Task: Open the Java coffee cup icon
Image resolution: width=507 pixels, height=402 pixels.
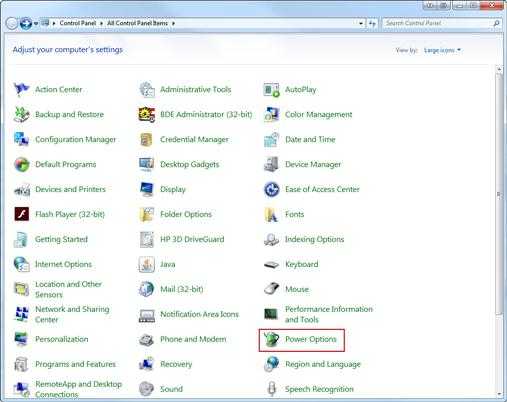Action: 147,264
